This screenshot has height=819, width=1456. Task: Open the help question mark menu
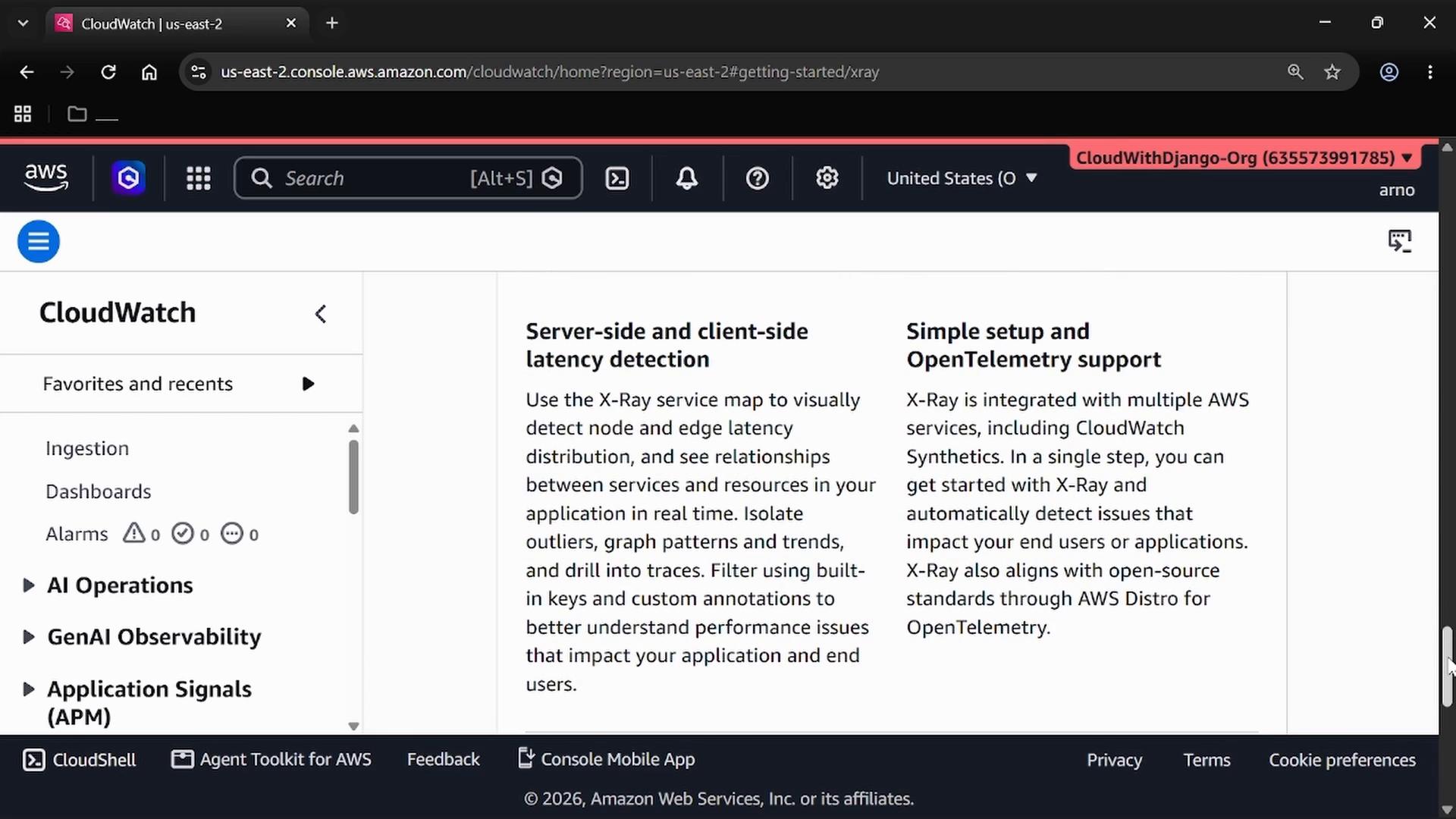757,178
